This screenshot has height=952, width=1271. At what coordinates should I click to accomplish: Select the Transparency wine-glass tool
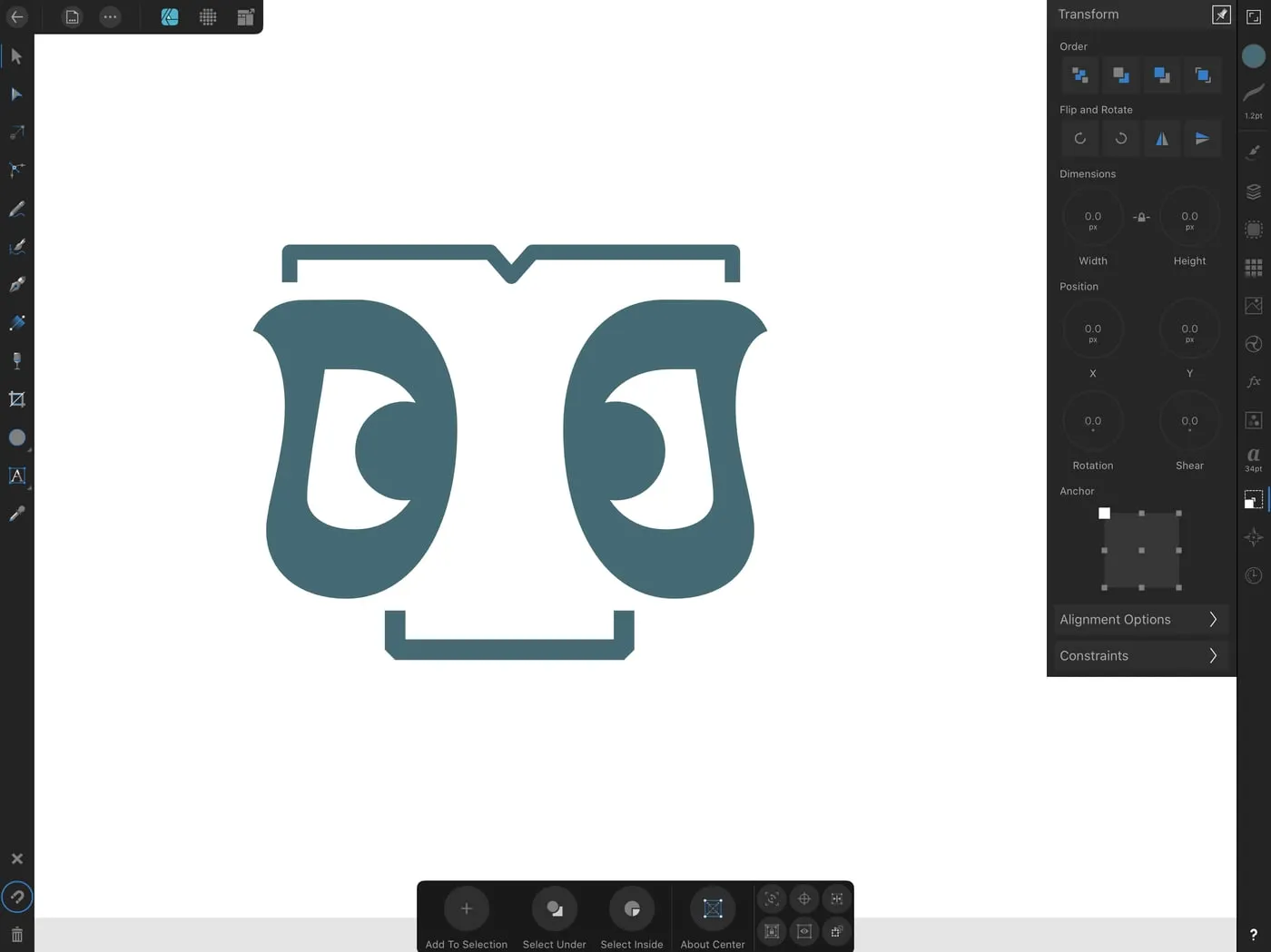tap(16, 361)
